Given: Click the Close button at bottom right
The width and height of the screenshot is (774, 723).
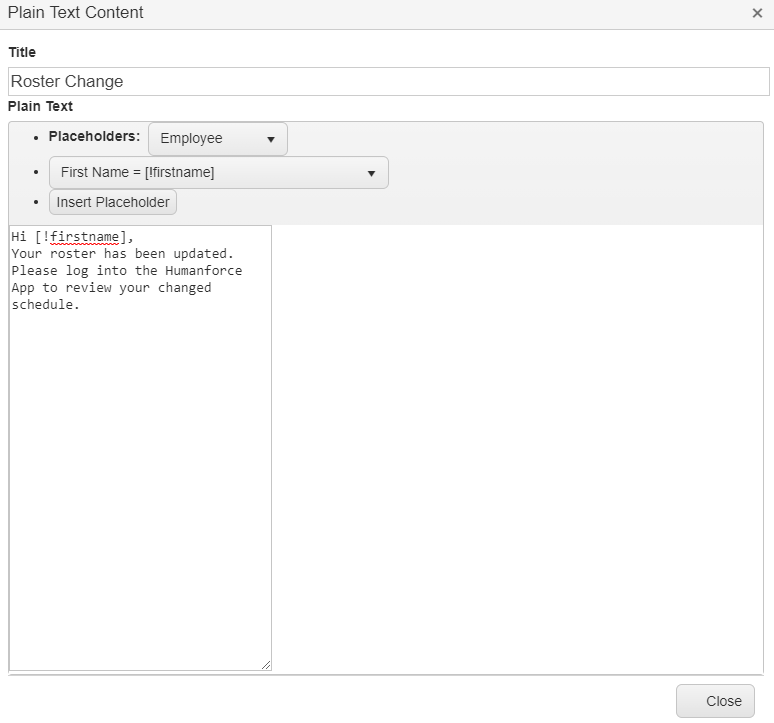Looking at the screenshot, I should [714, 701].
